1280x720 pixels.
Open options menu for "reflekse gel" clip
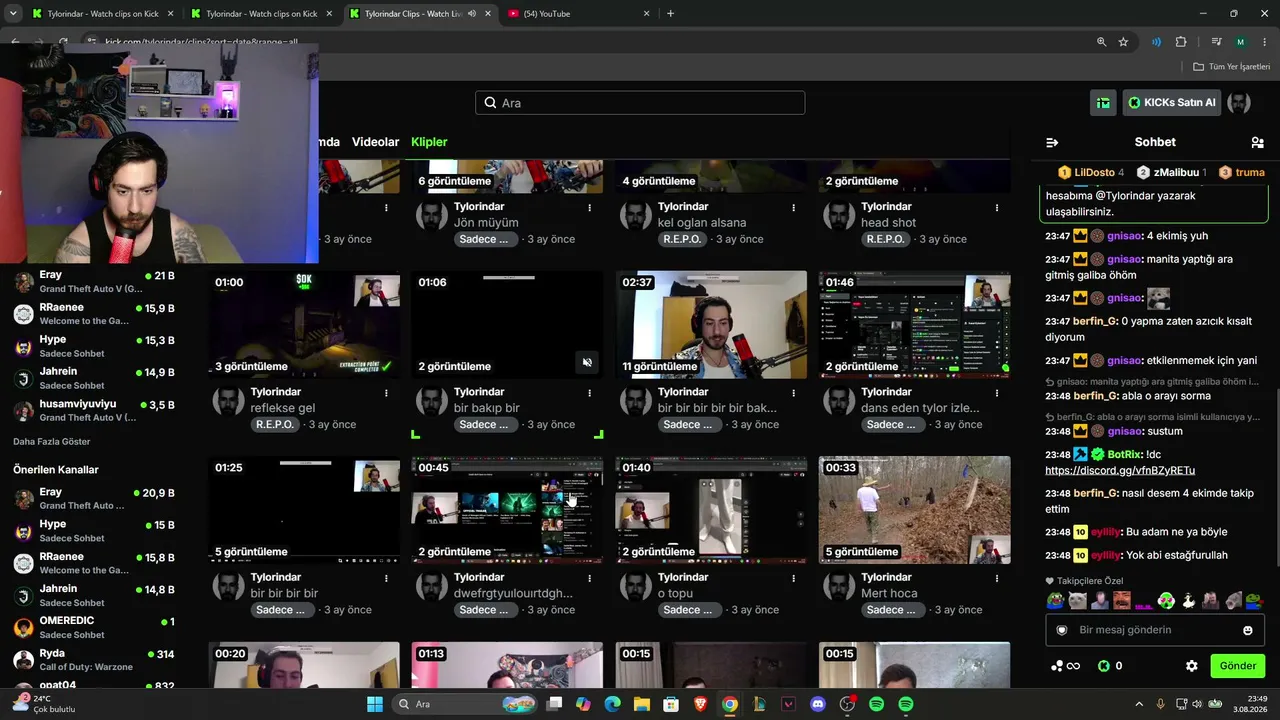[386, 393]
